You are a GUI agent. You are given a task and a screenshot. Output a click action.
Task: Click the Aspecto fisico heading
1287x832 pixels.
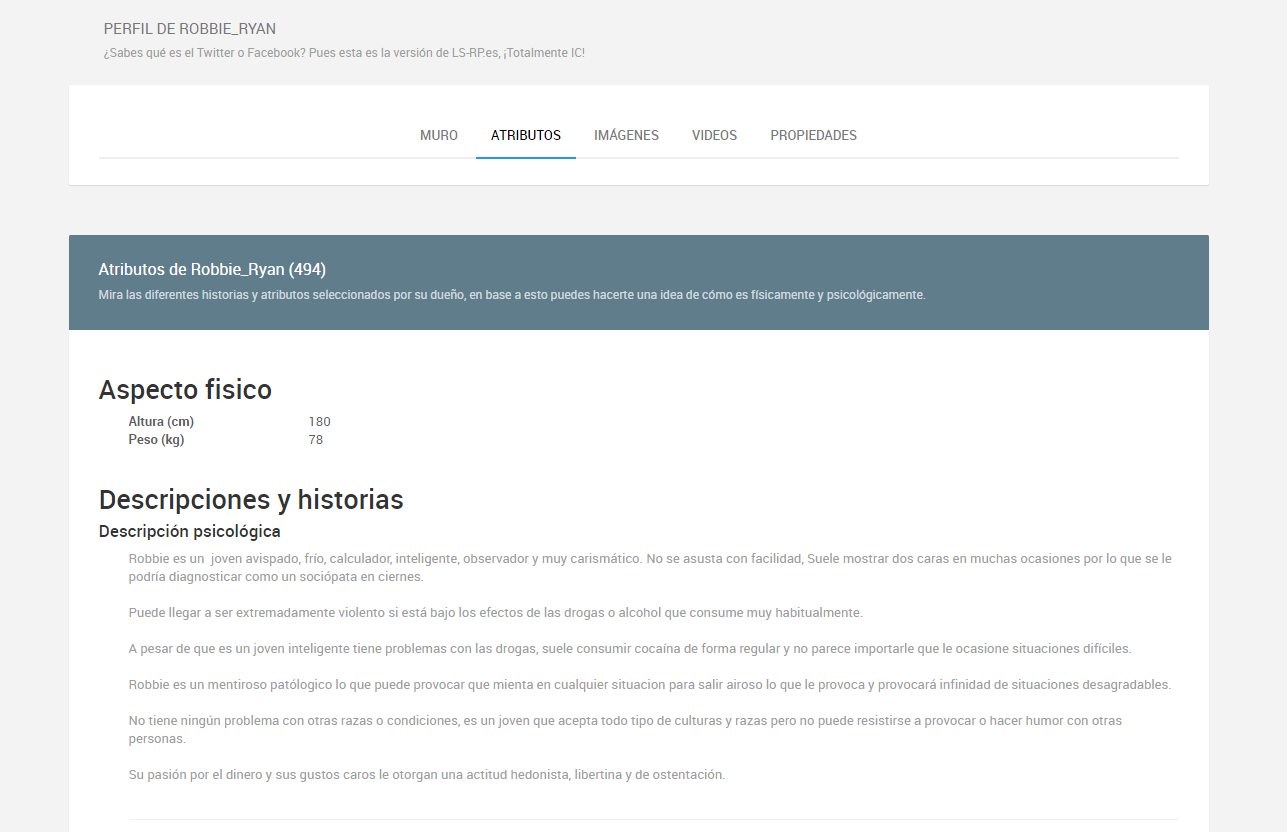pos(185,390)
